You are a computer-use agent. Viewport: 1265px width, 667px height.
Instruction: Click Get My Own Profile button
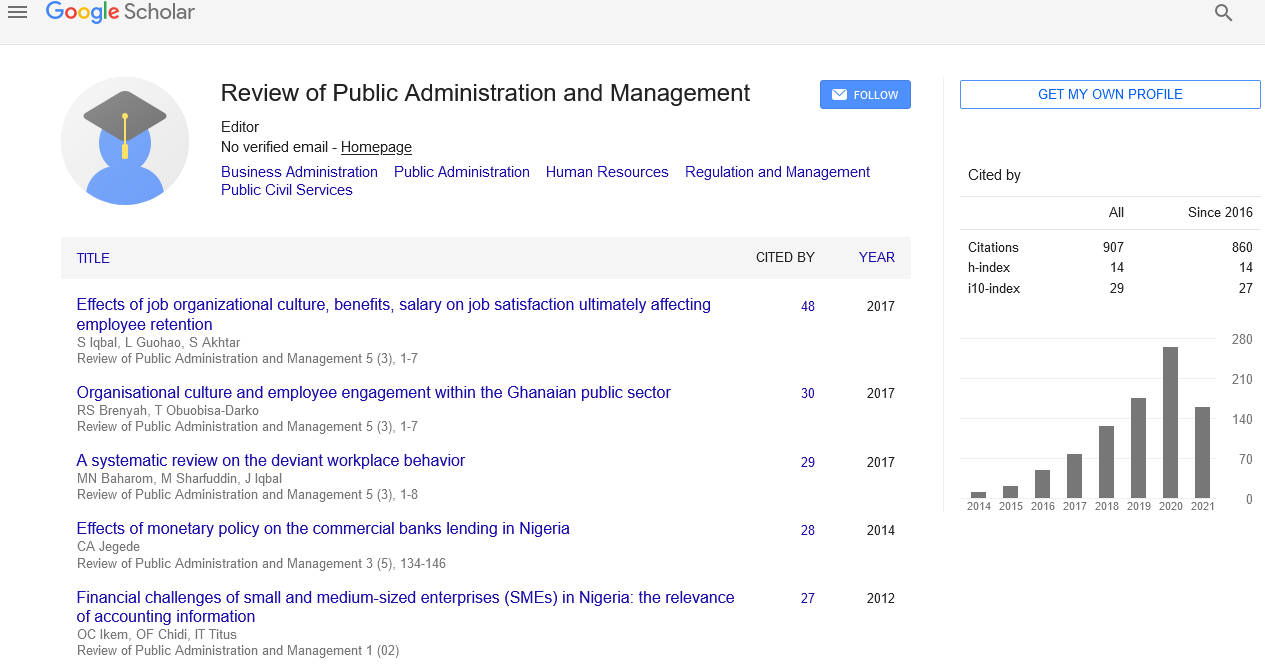point(1110,95)
